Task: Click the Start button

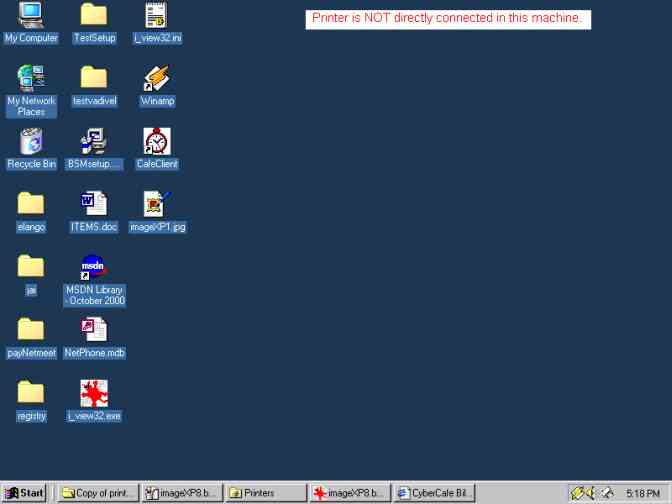Action: (x=24, y=493)
